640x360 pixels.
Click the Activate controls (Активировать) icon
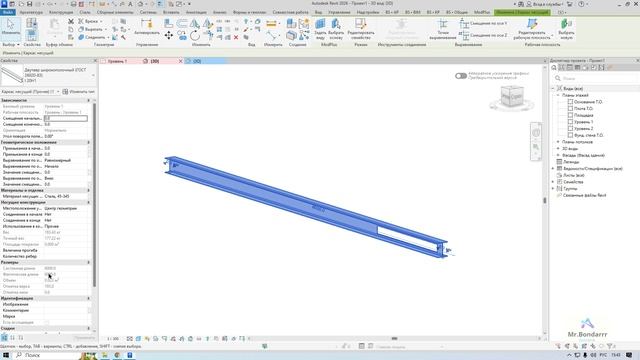click(147, 27)
